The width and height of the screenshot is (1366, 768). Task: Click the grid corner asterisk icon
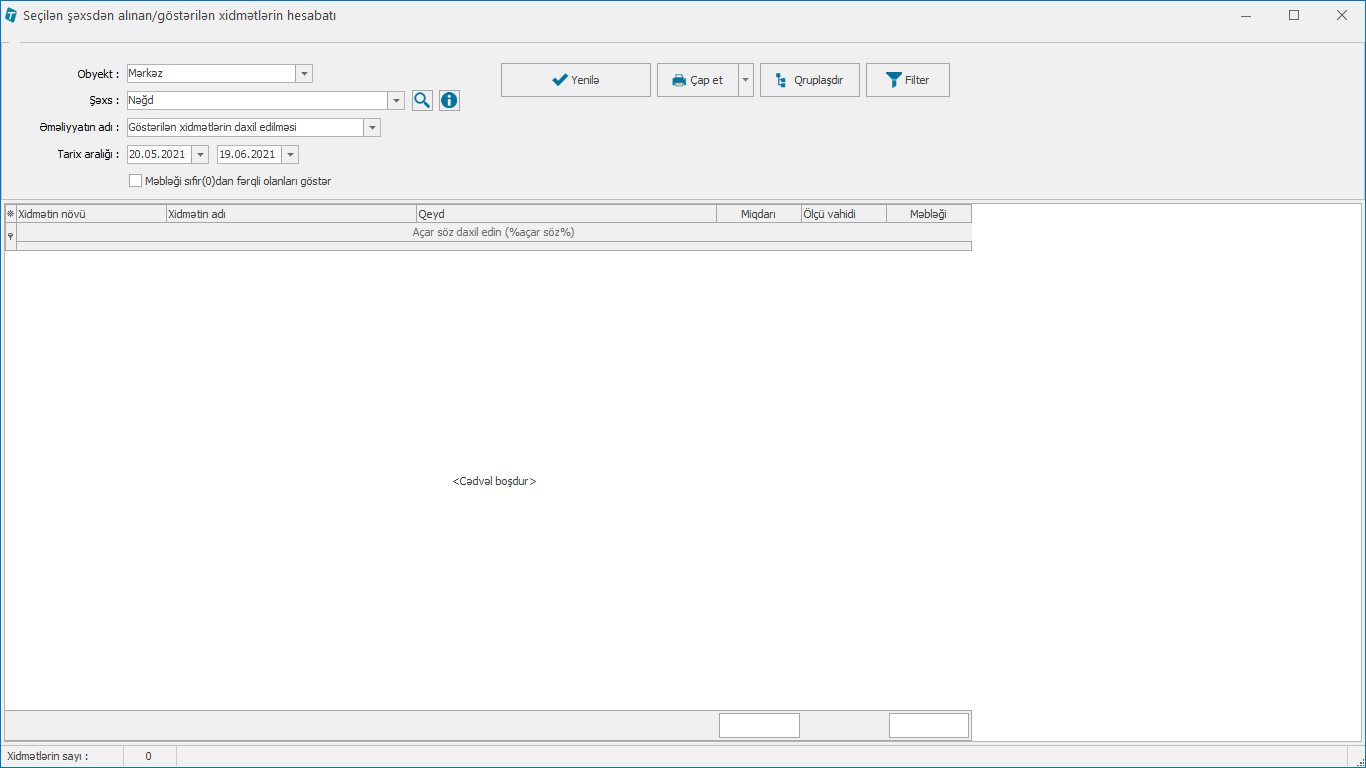click(11, 214)
